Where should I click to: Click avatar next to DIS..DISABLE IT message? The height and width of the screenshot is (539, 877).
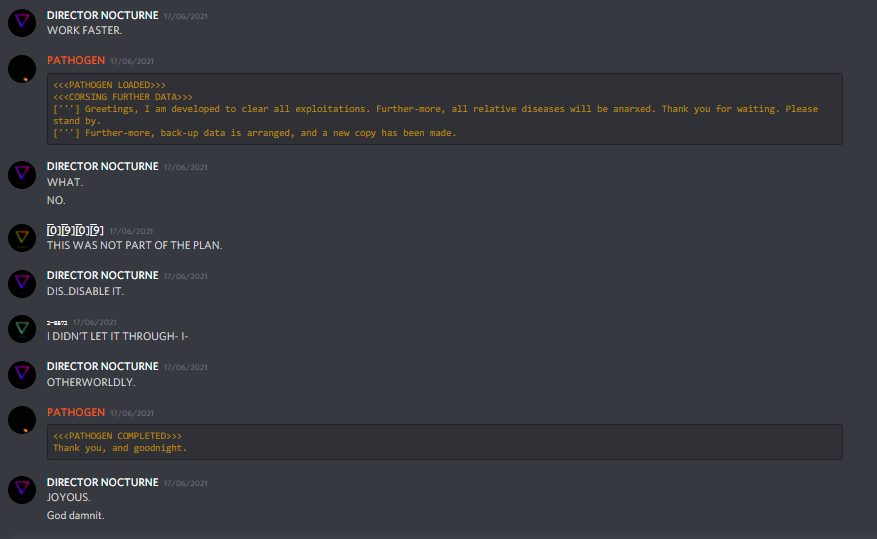point(22,283)
